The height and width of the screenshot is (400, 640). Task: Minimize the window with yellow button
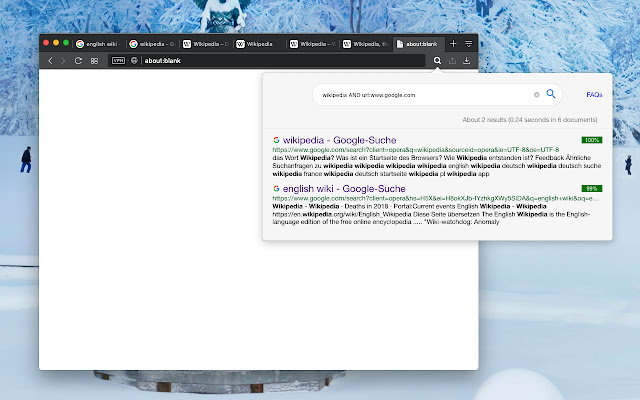click(56, 42)
